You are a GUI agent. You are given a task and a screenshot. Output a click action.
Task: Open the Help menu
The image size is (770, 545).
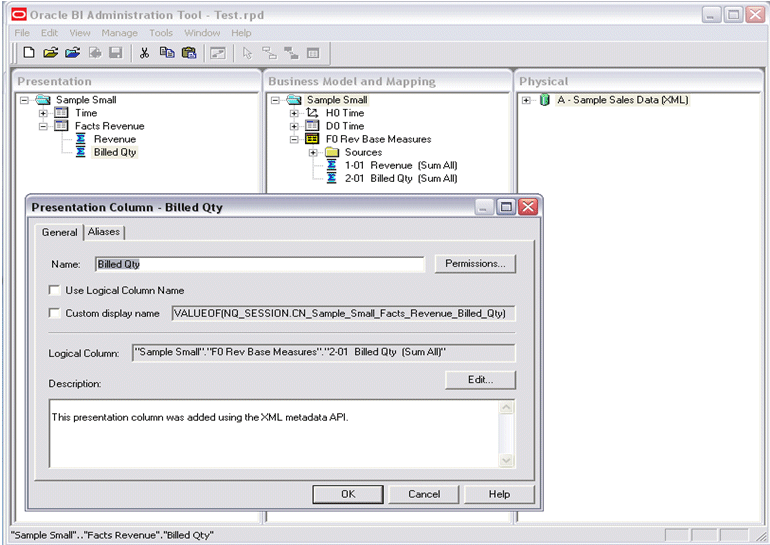click(x=241, y=33)
